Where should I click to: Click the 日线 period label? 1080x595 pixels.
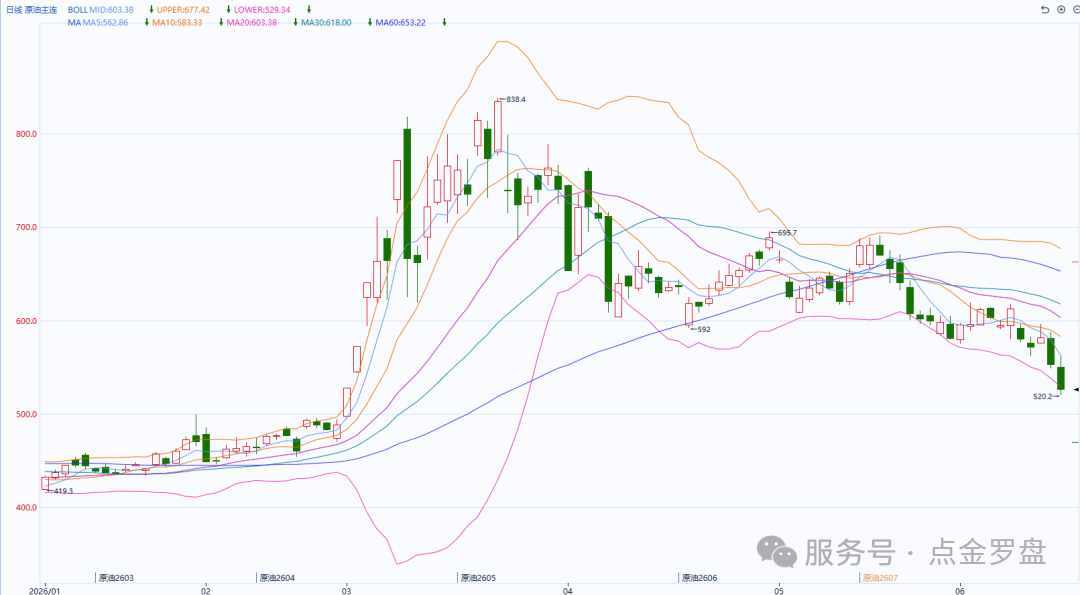[14, 10]
